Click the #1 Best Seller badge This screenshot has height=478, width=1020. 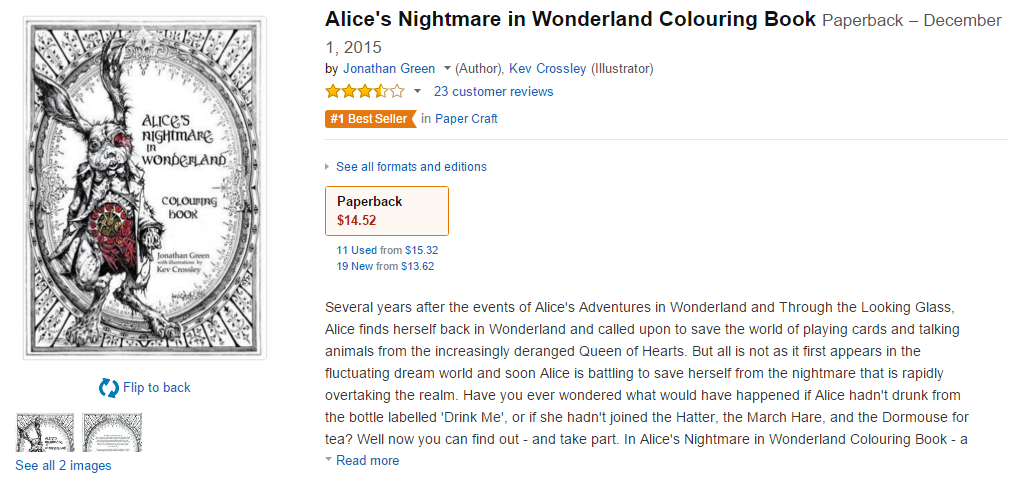pyautogui.click(x=370, y=119)
